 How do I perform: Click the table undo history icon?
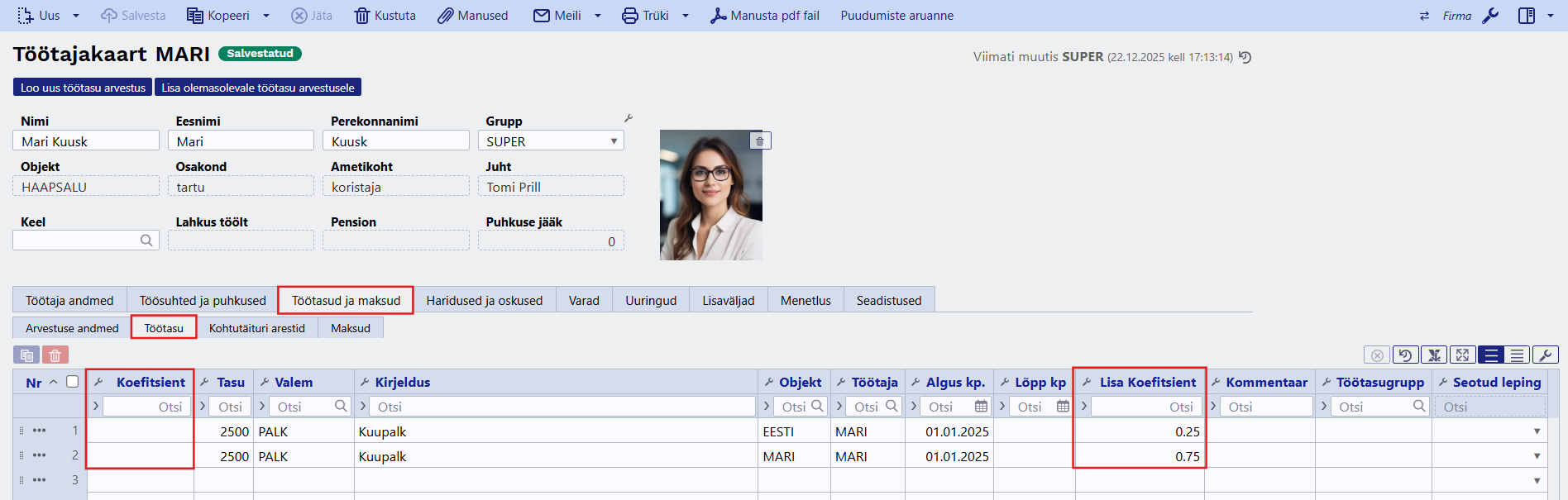(x=1405, y=355)
